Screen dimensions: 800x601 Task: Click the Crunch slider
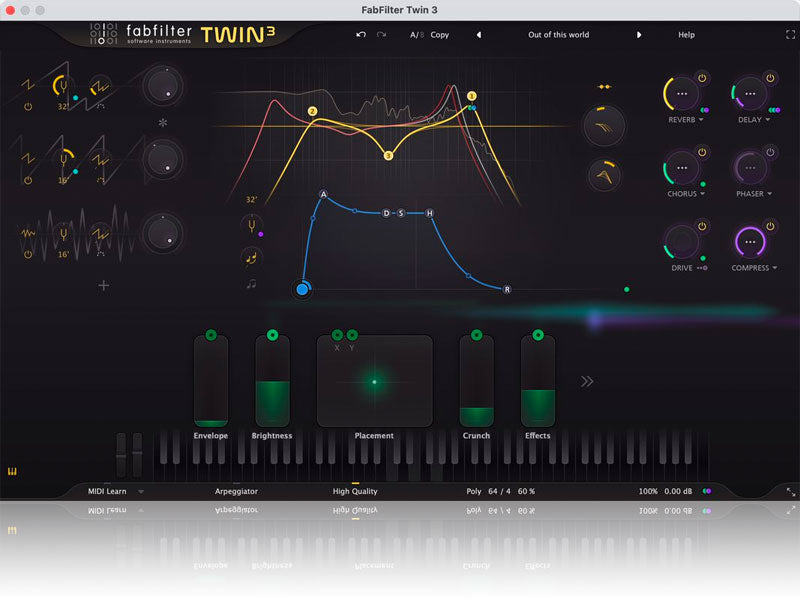(x=477, y=381)
